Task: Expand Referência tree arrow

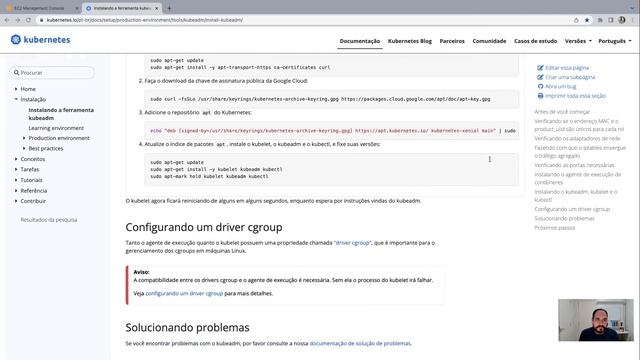Action: tap(16, 191)
